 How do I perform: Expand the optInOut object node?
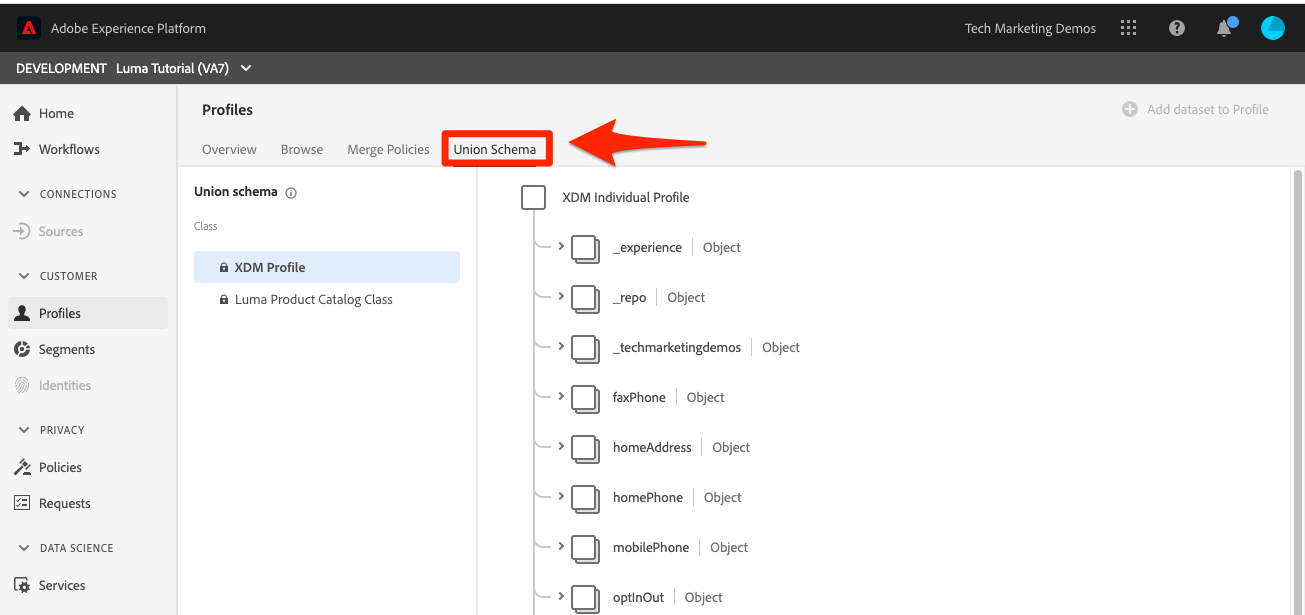561,596
